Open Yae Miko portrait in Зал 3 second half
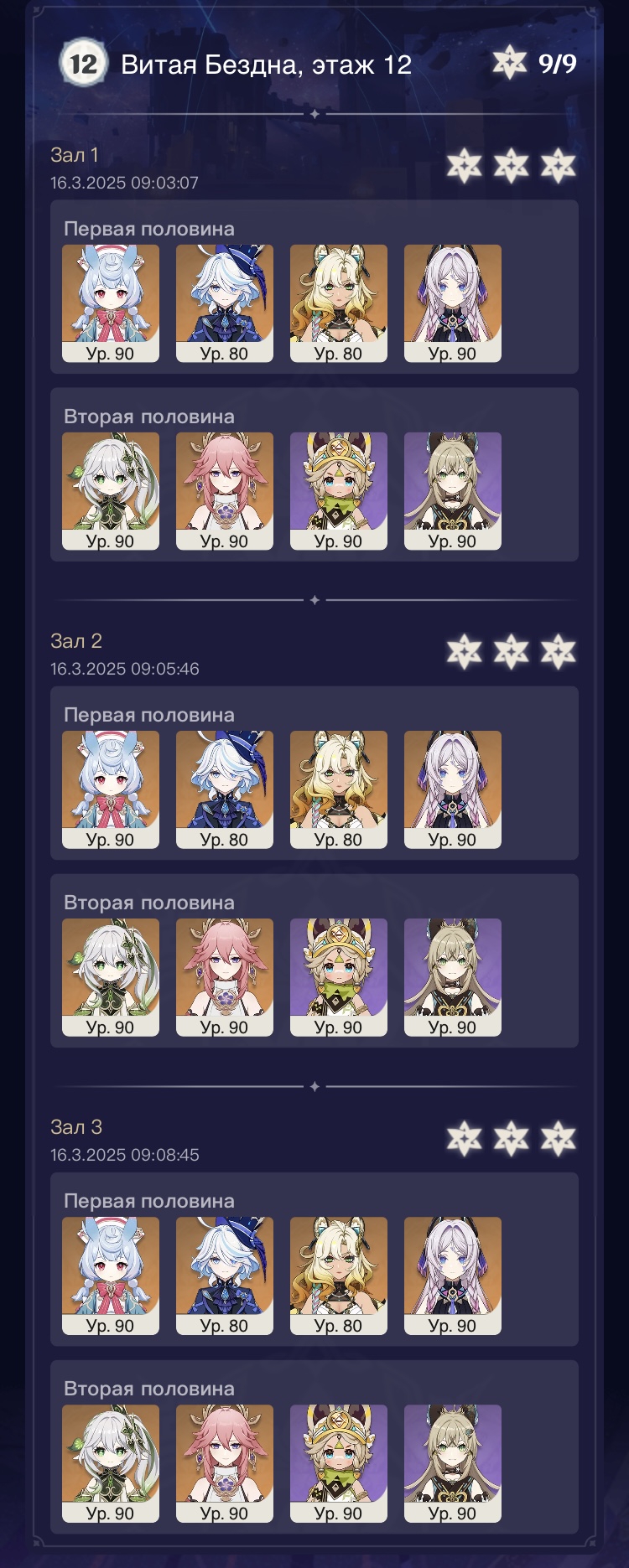The width and height of the screenshot is (629, 1568). [225, 1463]
